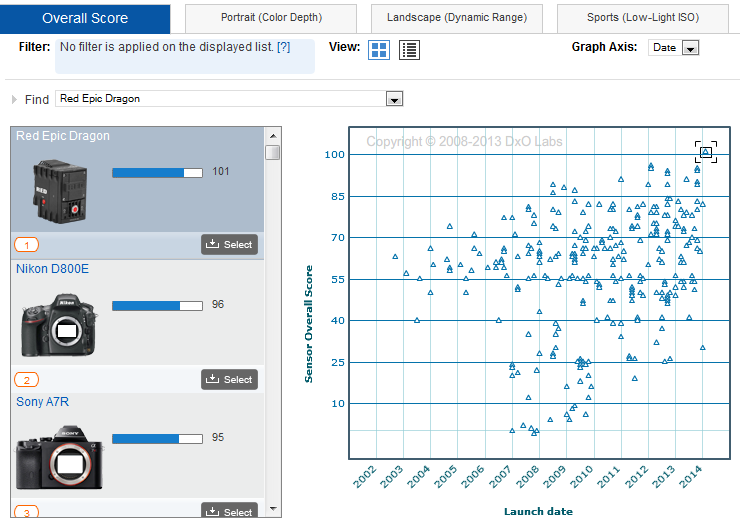Select the Nikon D800E camera
The height and width of the screenshot is (527, 740).
(x=229, y=379)
